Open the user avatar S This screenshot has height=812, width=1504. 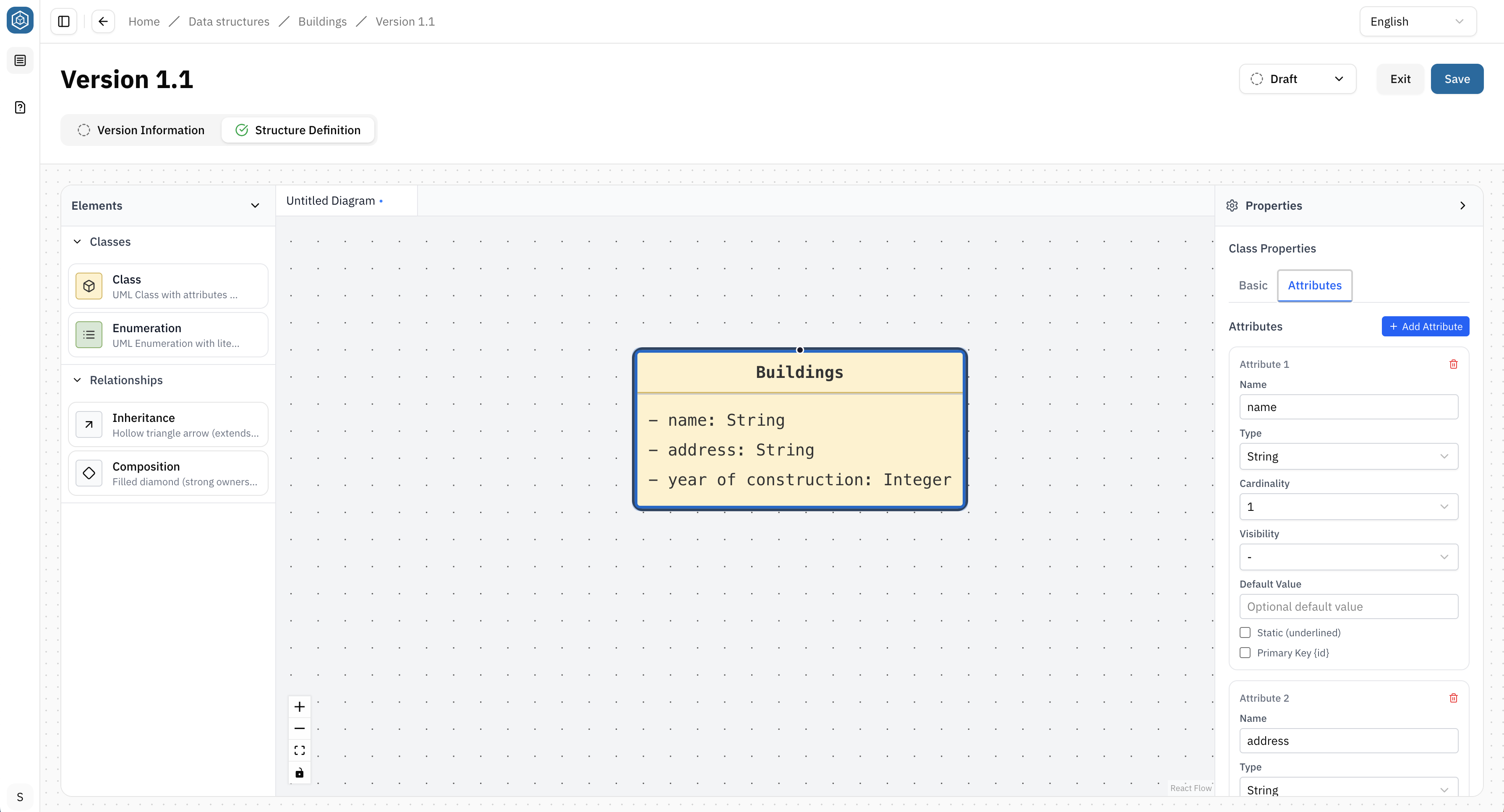click(20, 797)
